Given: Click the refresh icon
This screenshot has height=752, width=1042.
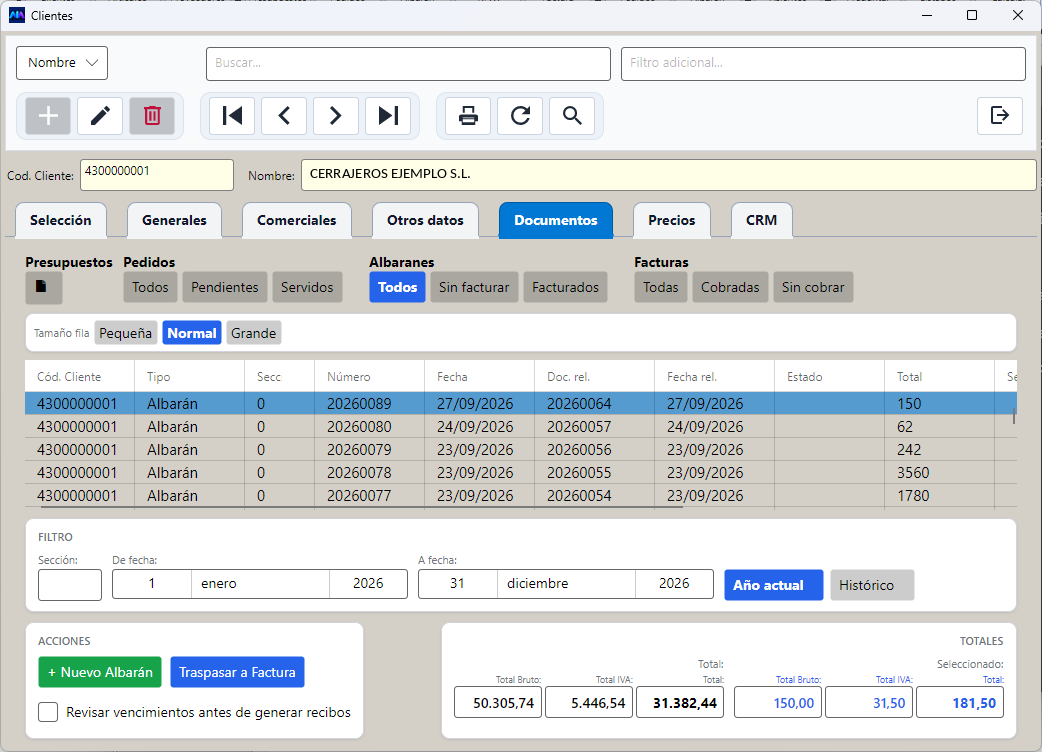Looking at the screenshot, I should pos(520,116).
